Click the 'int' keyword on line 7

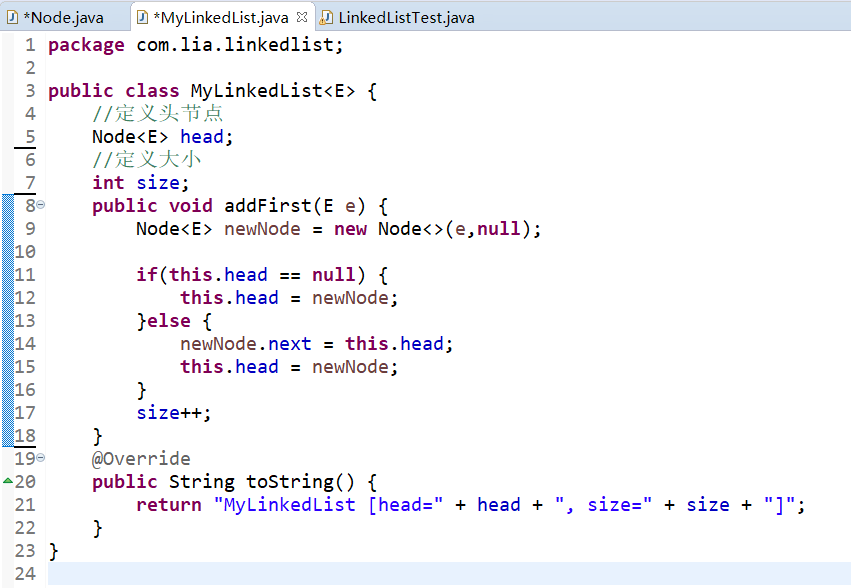(x=108, y=183)
